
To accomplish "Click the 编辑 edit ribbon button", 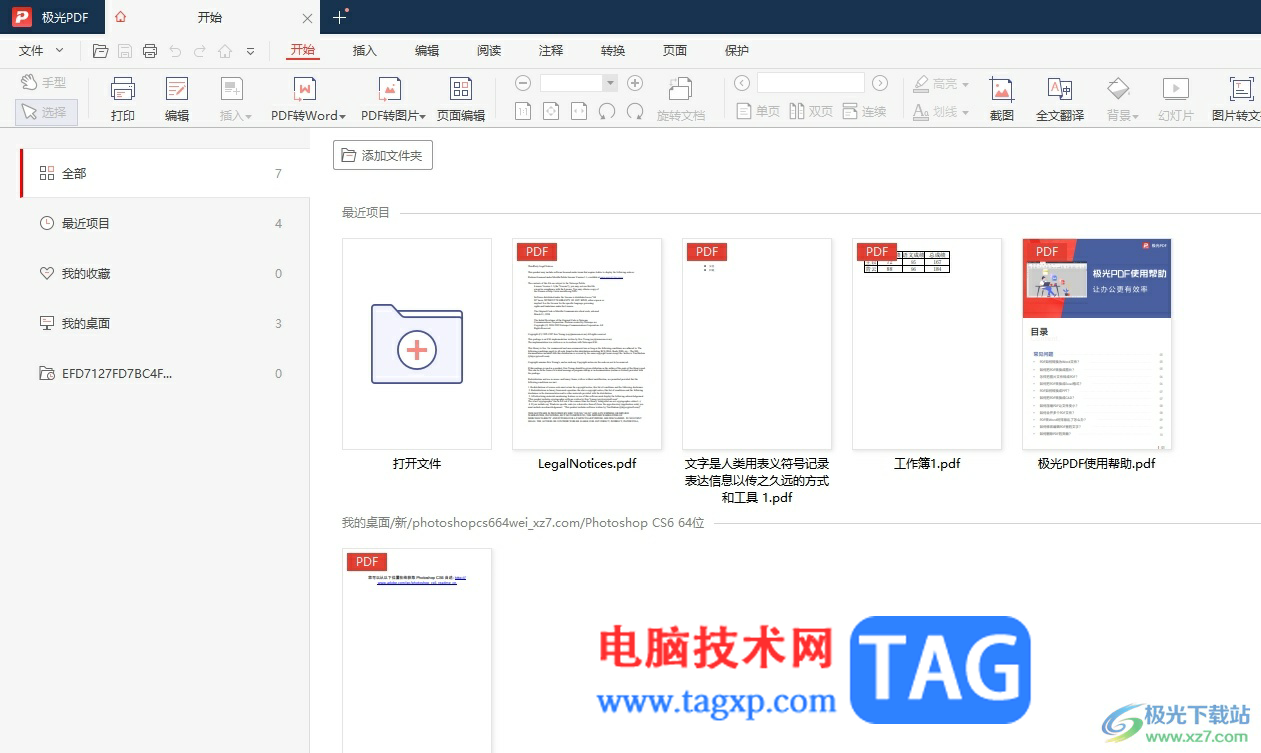I will pyautogui.click(x=177, y=100).
